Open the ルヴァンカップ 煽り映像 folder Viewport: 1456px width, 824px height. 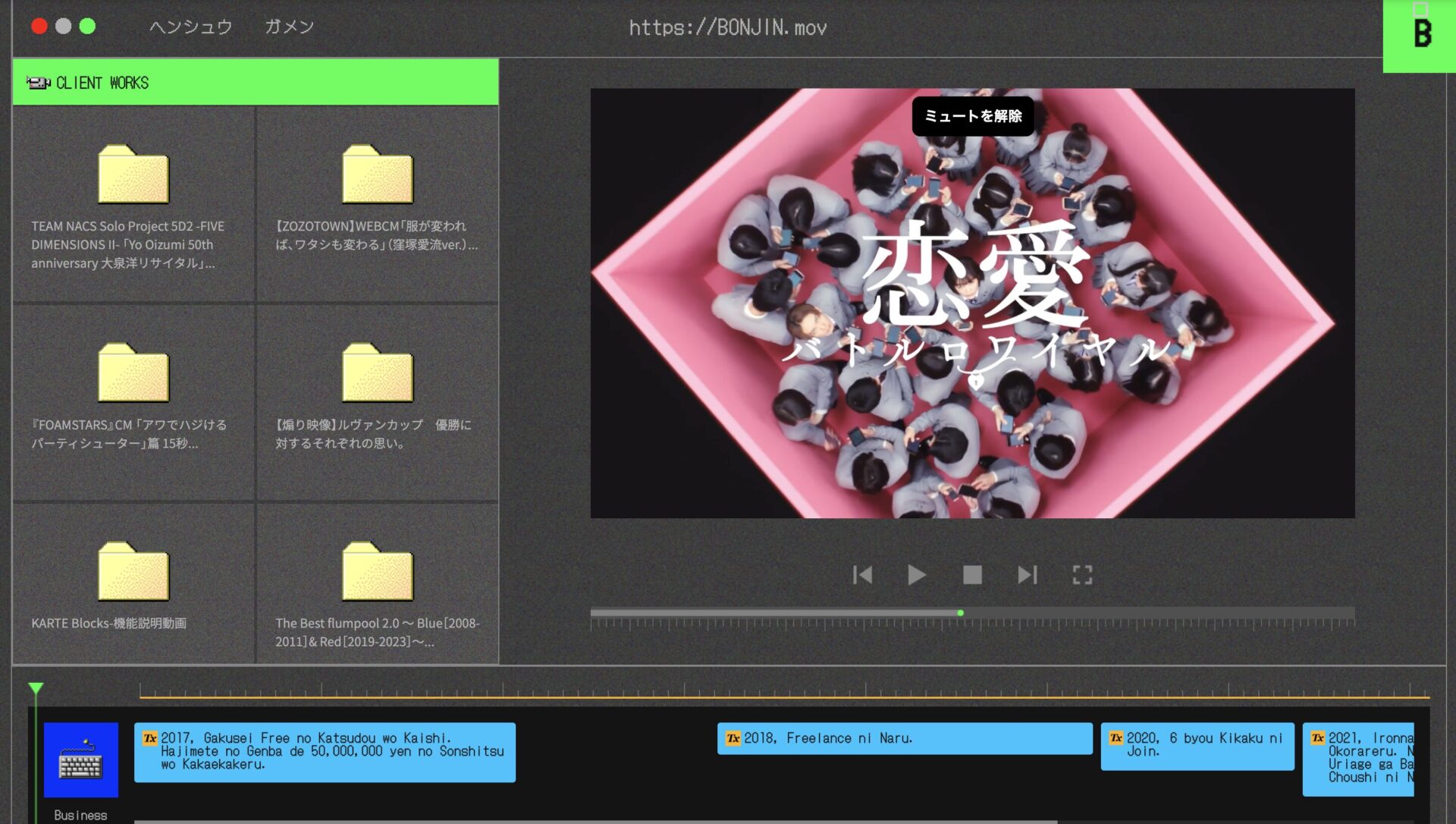[377, 373]
